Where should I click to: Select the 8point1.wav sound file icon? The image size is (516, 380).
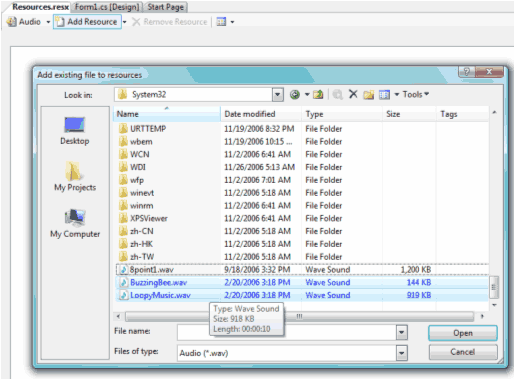(124, 269)
